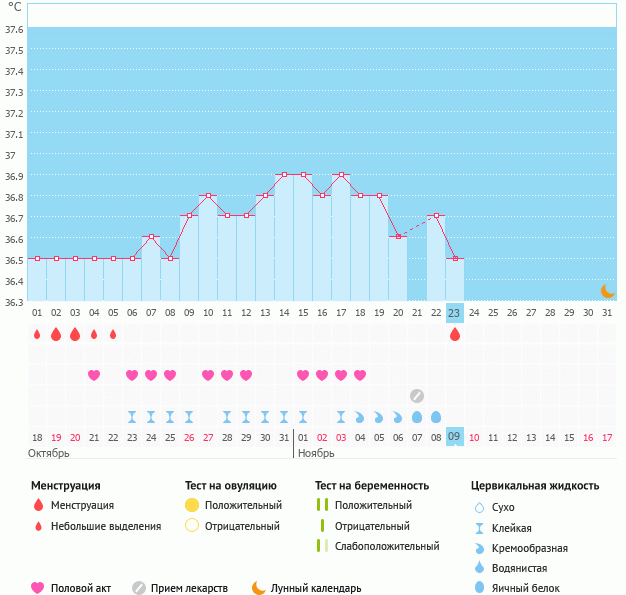Click the menstruation drop on cycle day 02

56,334
